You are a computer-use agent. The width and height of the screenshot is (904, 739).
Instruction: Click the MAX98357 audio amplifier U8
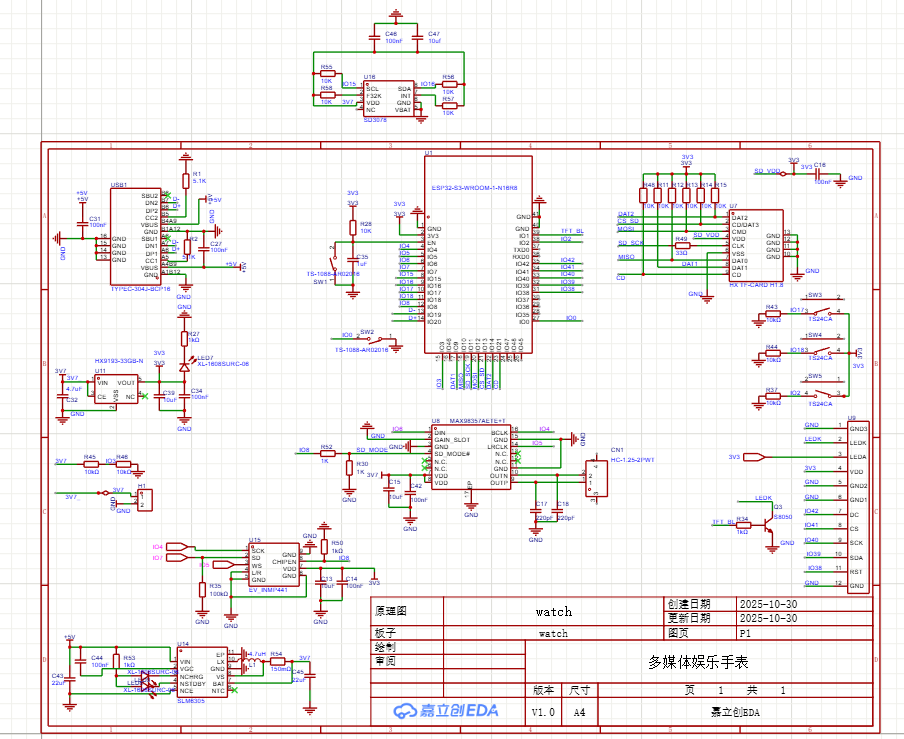(469, 457)
